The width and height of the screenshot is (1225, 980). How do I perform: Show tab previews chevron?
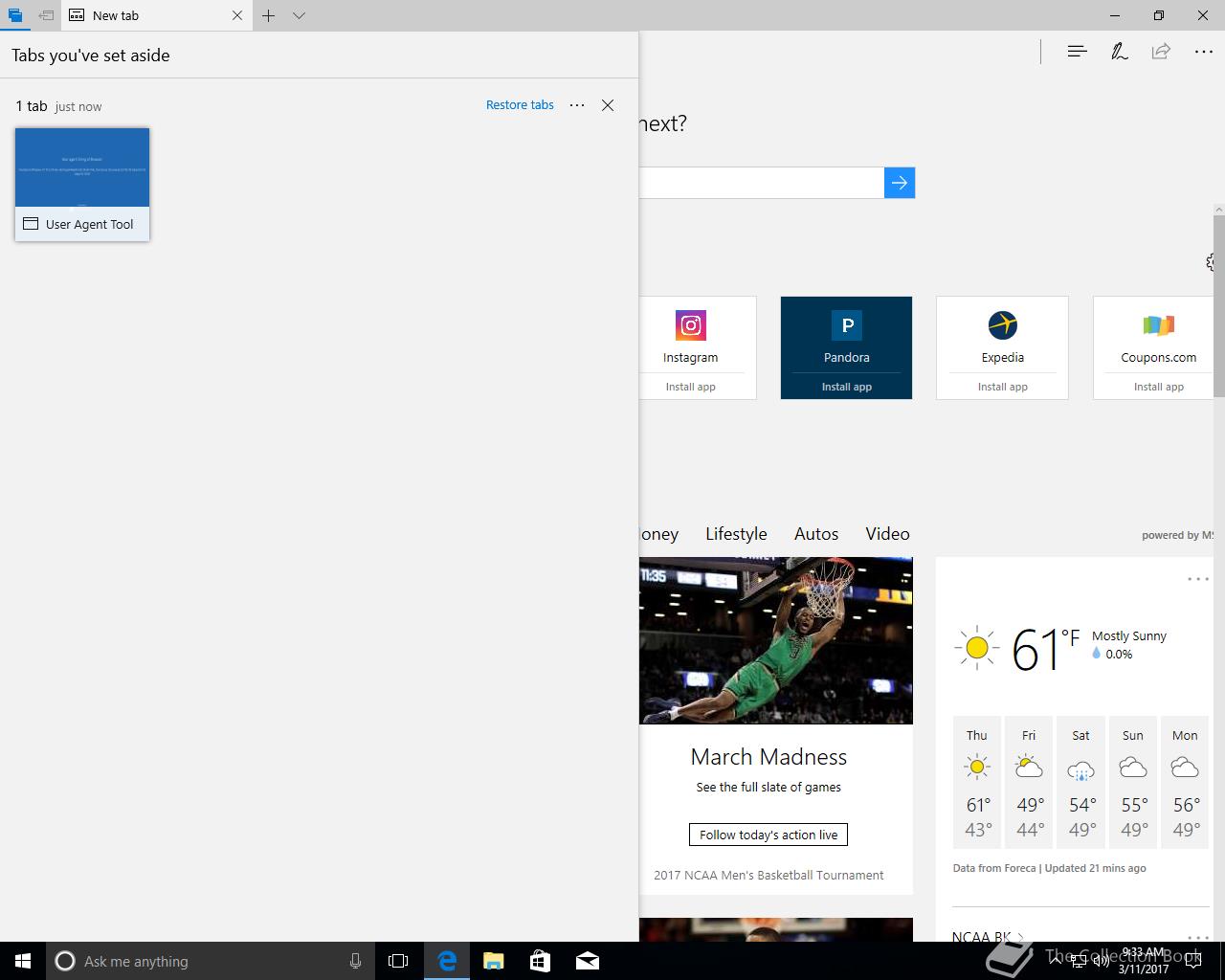coord(299,15)
